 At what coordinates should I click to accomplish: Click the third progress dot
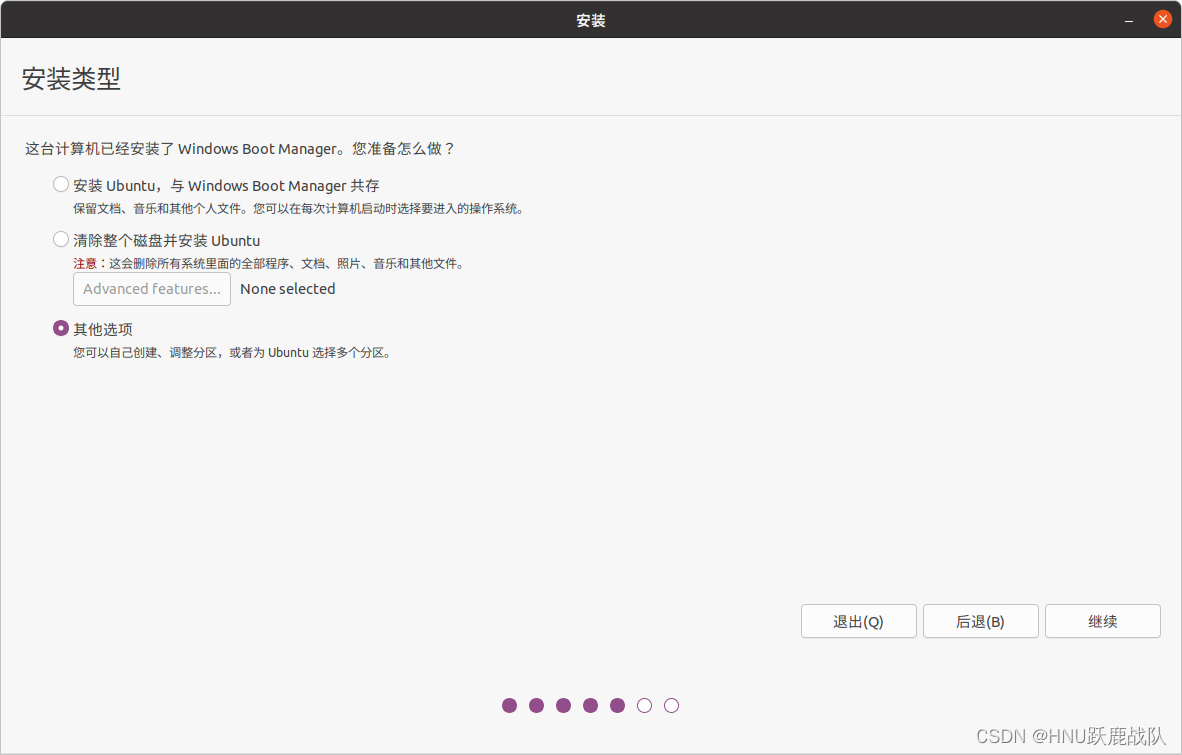[x=563, y=705]
